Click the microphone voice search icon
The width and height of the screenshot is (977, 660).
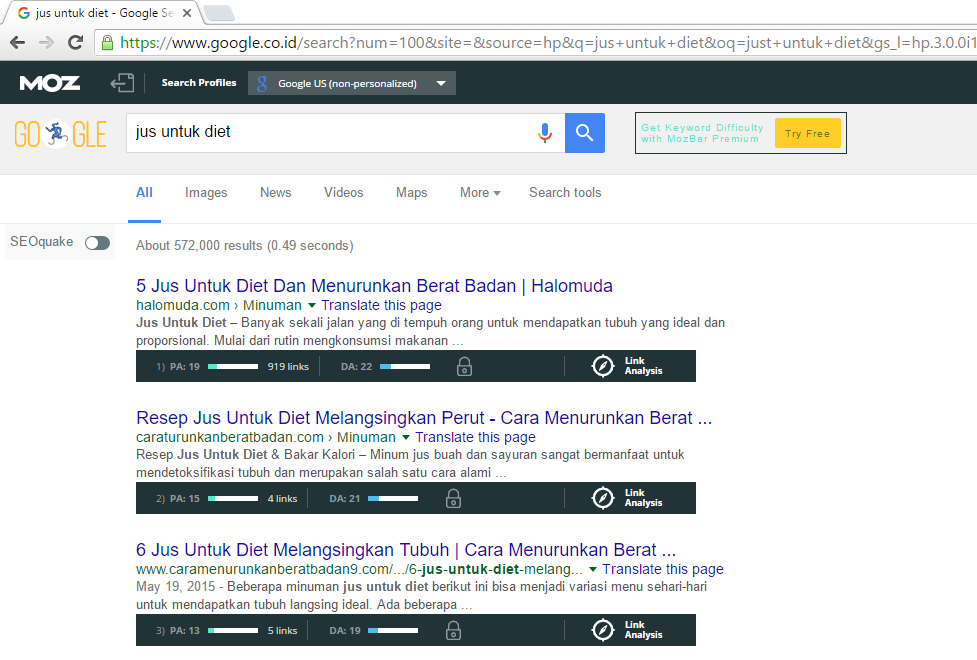tap(545, 132)
